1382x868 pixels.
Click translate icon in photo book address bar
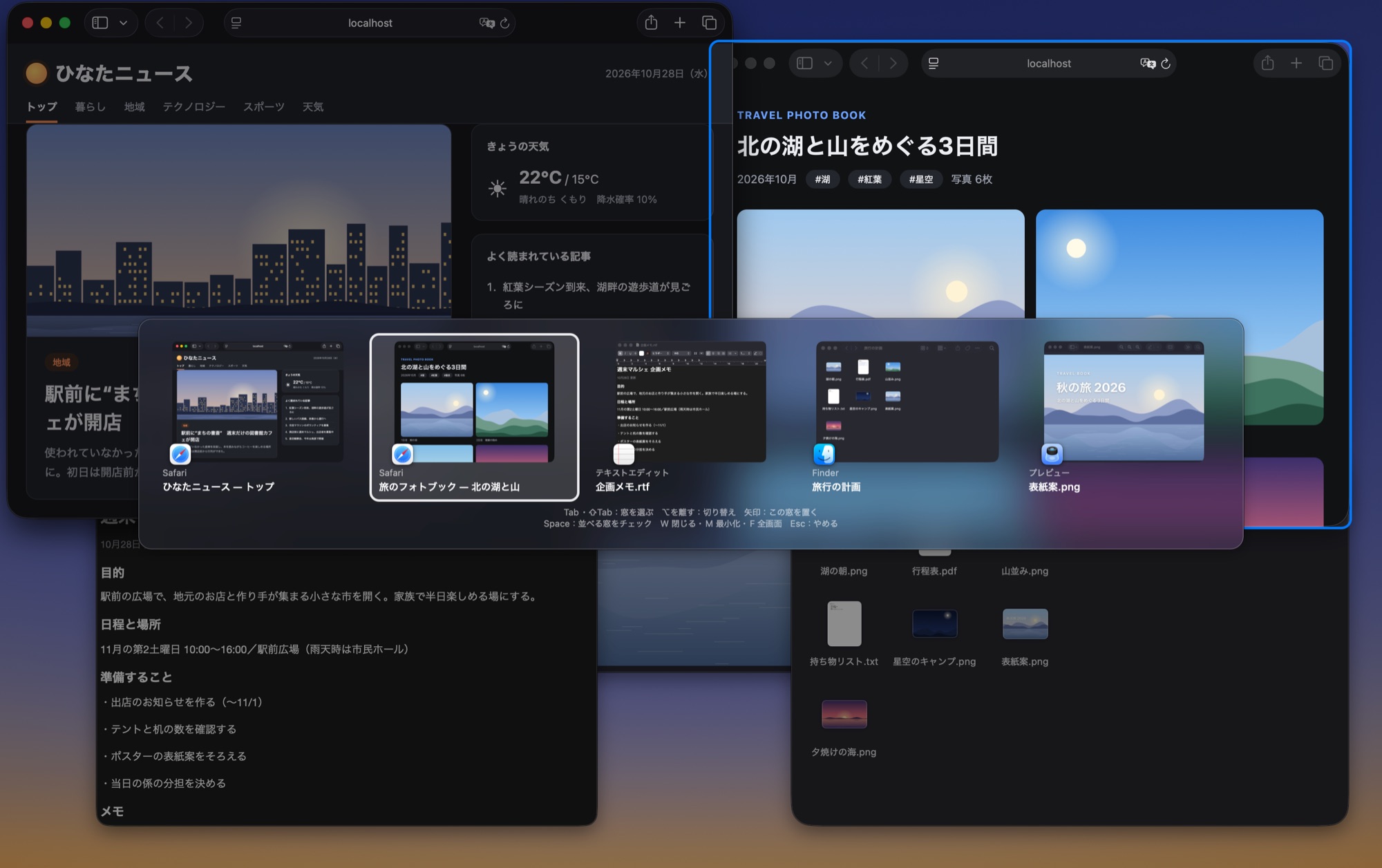[x=1148, y=64]
